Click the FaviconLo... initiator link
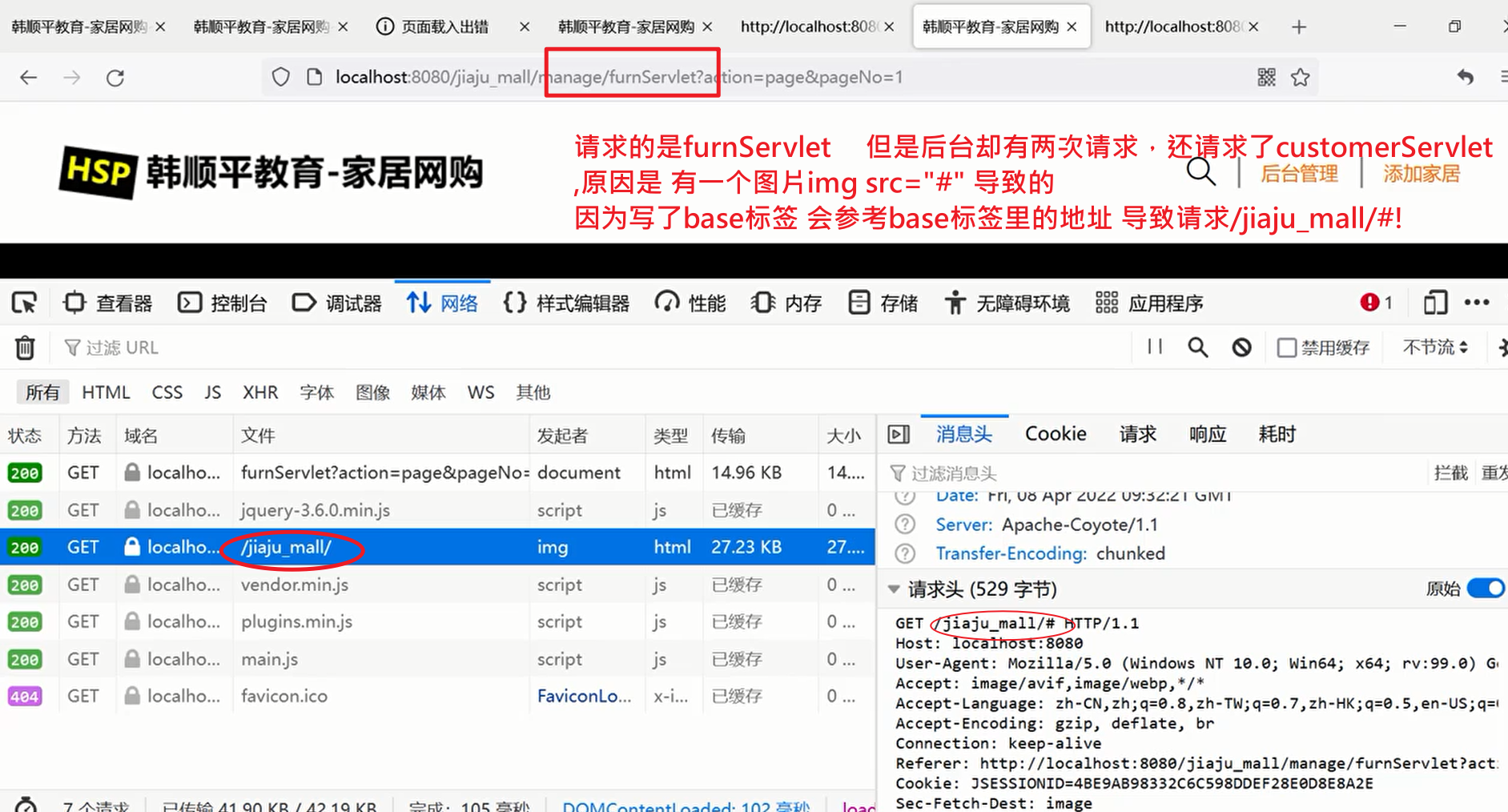Viewport: 1508px width, 812px height. (584, 696)
